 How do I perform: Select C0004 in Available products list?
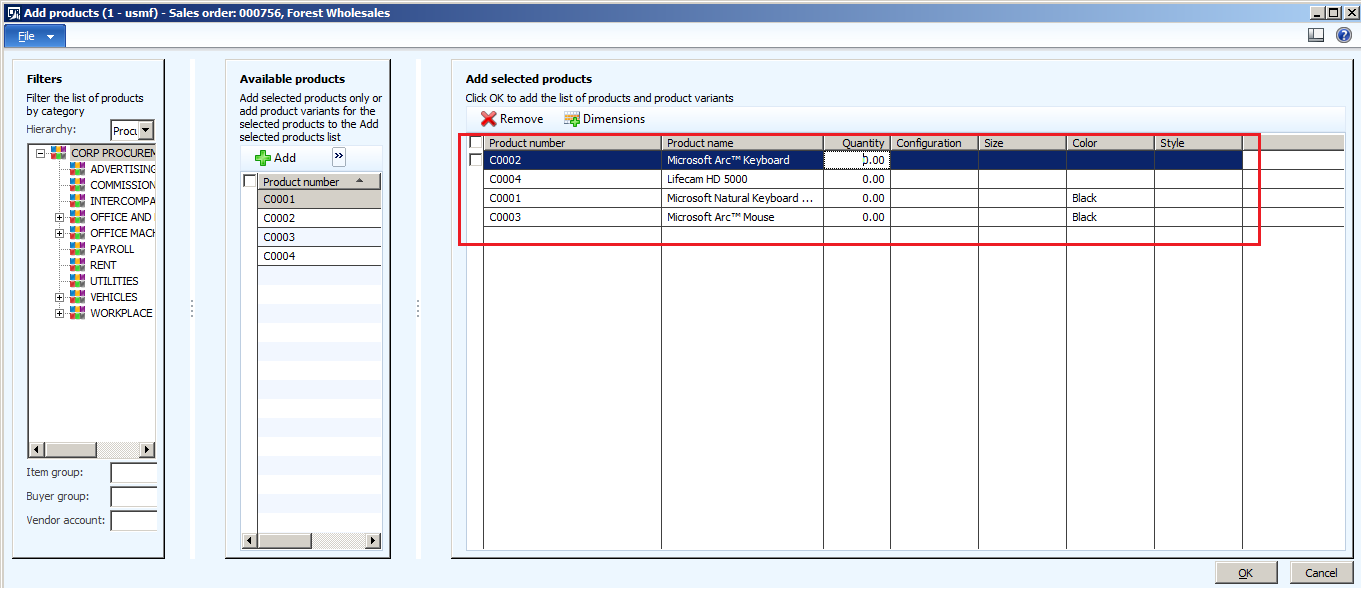pos(319,256)
